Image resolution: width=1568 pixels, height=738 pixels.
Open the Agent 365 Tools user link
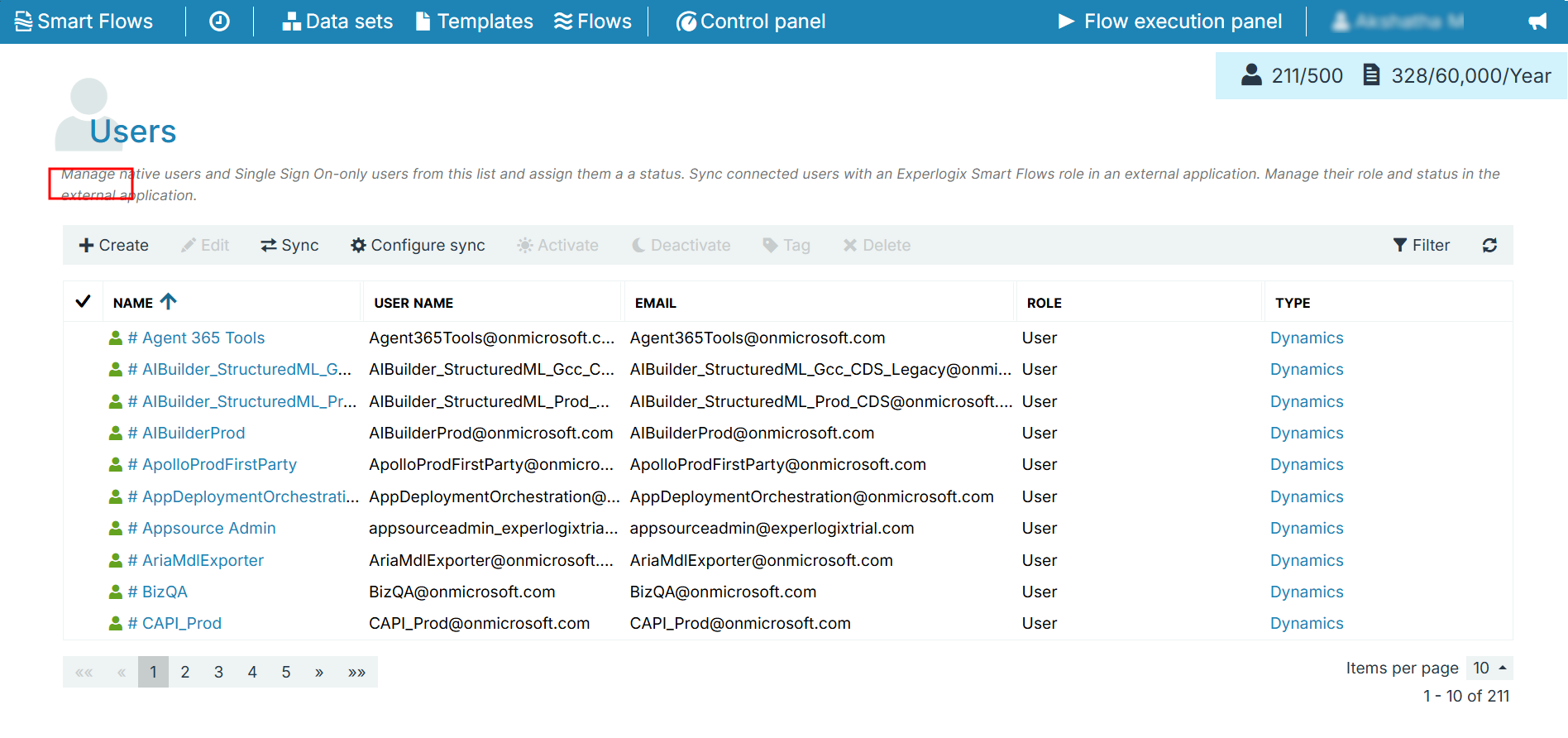196,338
